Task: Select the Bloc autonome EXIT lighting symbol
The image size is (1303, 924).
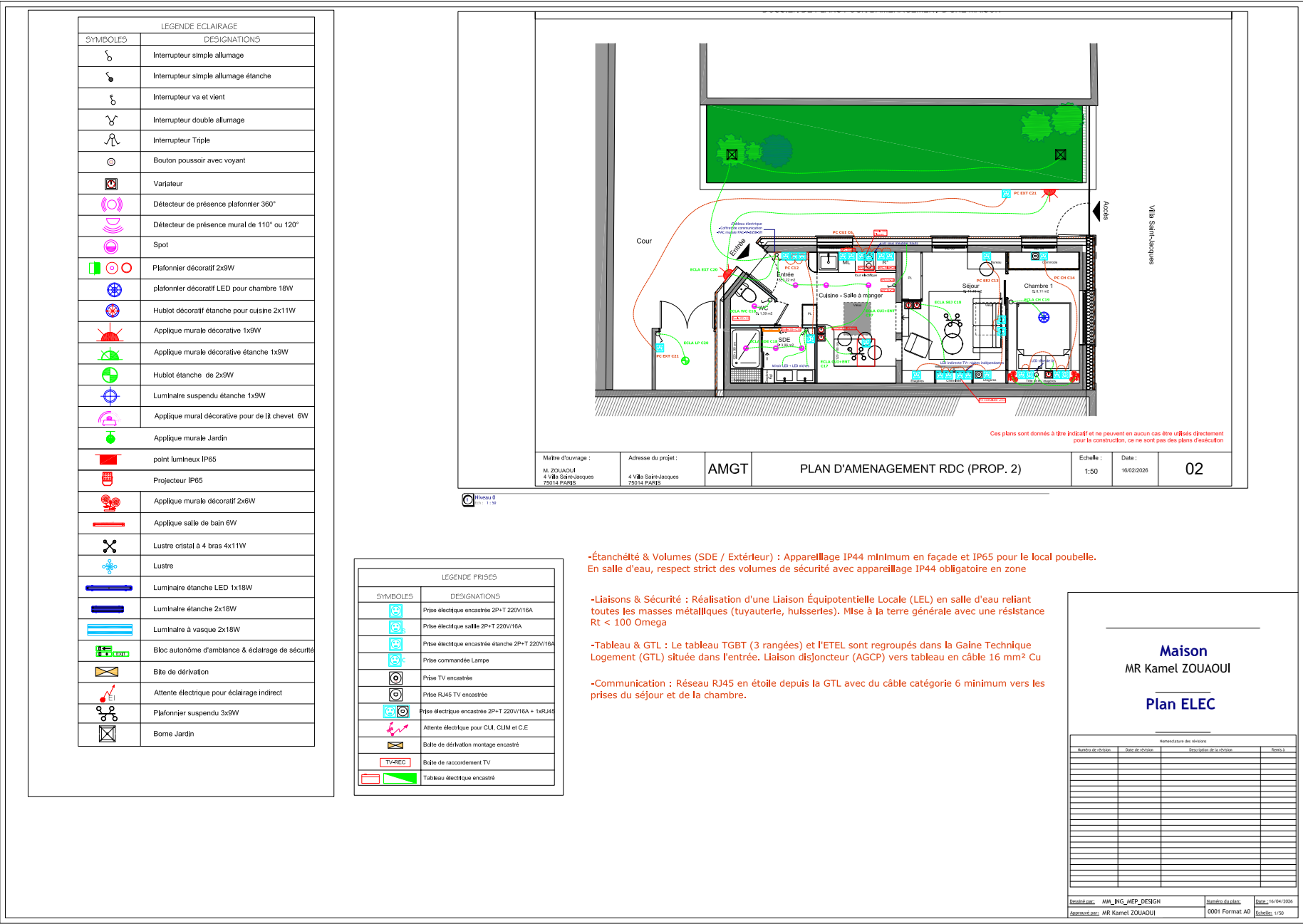Action: (113, 651)
